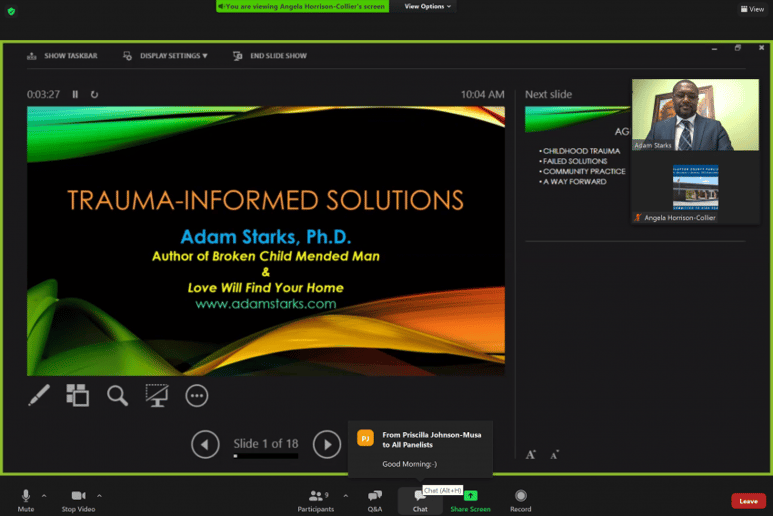This screenshot has height=516, width=773.
Task: Click 'A WAY FORWARD' in the next slide preview
Action: [x=574, y=181]
